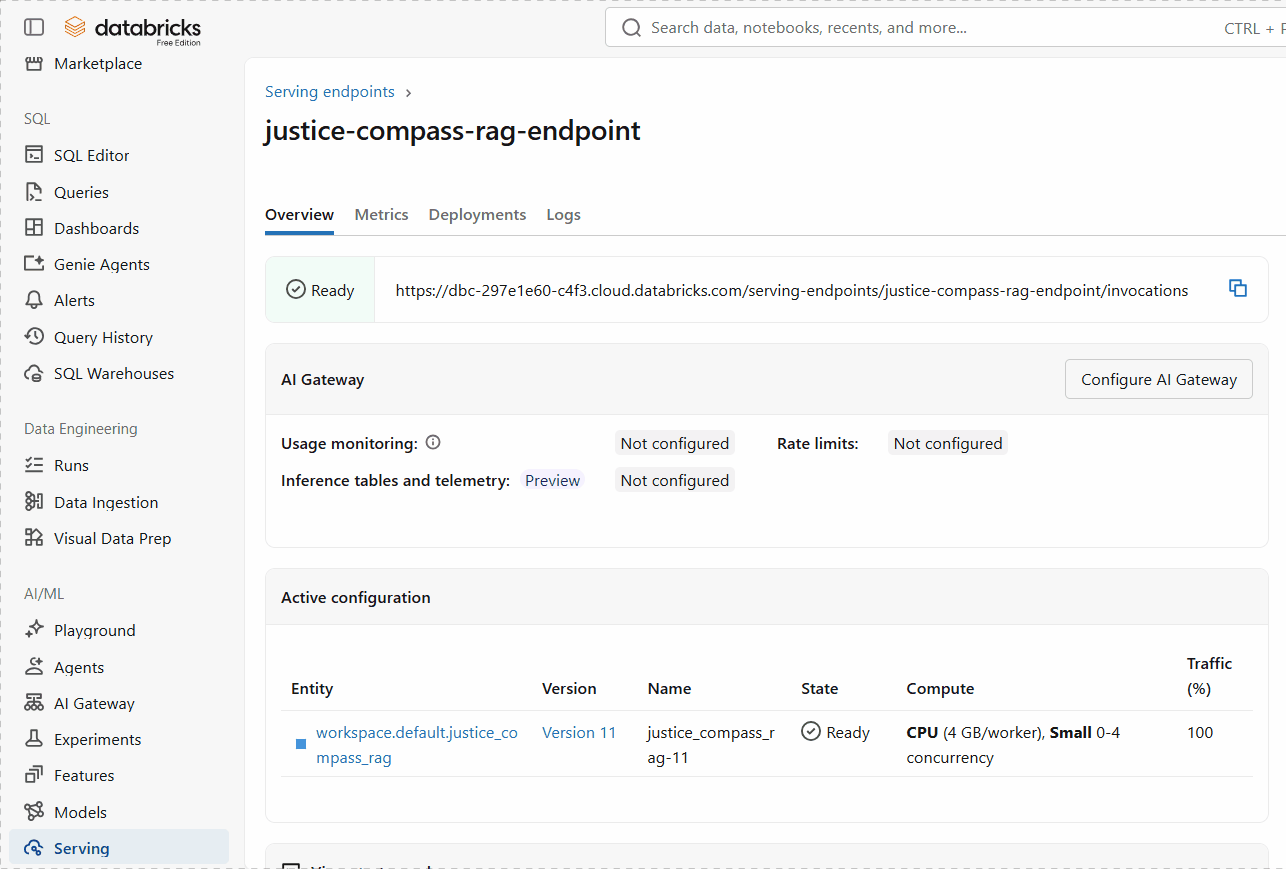Screen dimensions: 1286x869
Task: Switch to the Logs tab
Action: click(x=563, y=215)
